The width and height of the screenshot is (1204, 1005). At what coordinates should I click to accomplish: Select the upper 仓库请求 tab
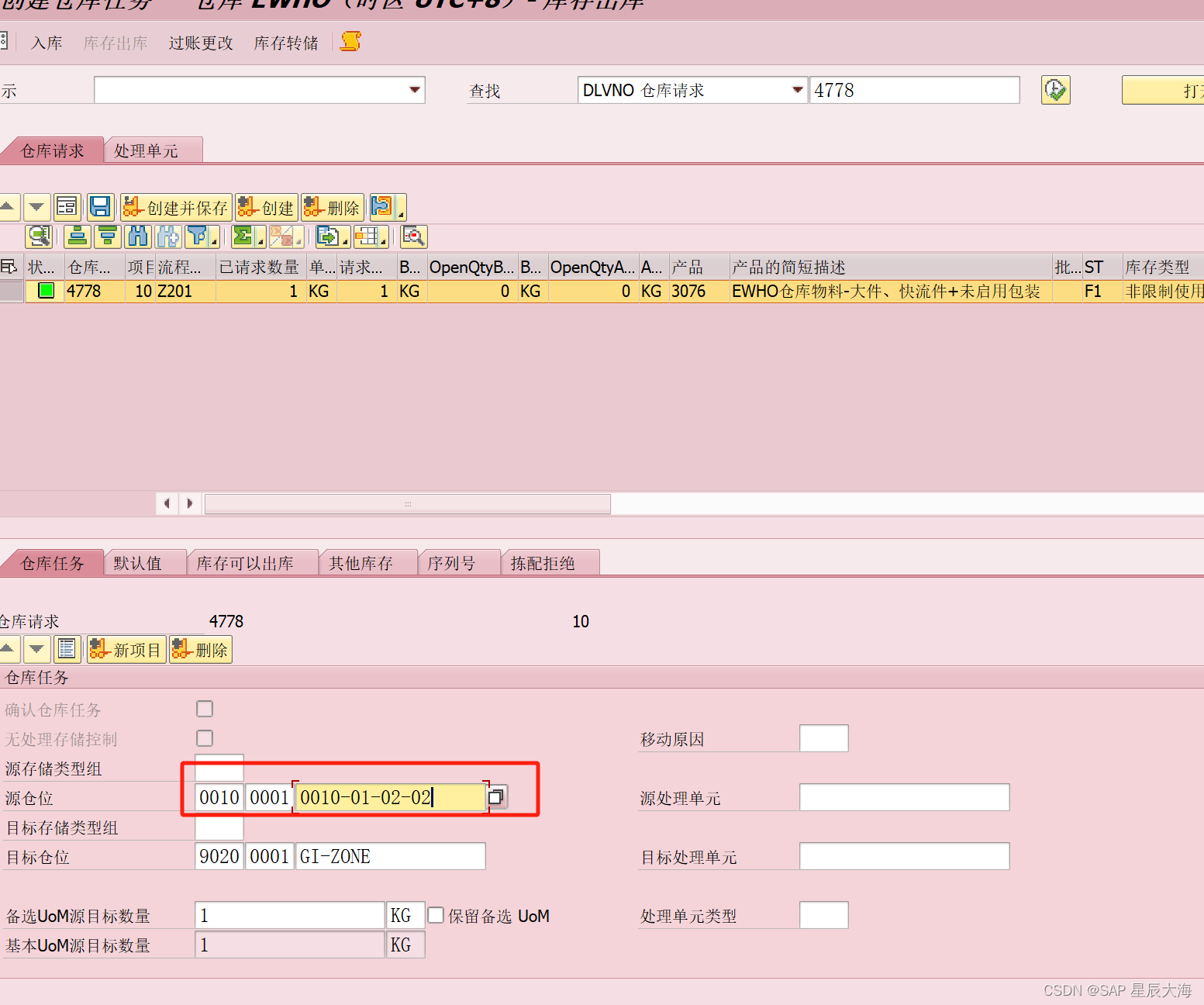click(53, 150)
